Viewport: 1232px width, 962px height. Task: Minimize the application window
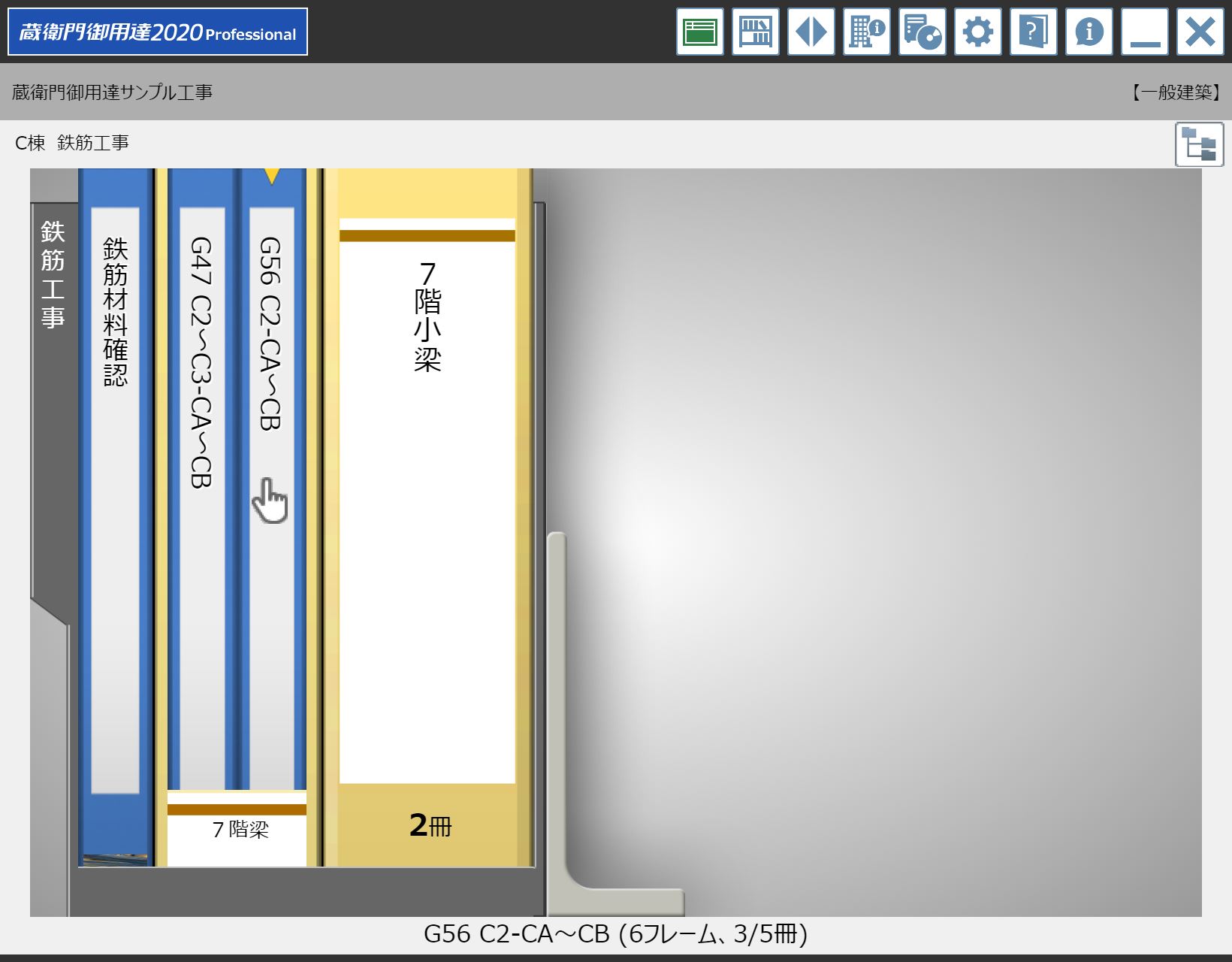1145,32
